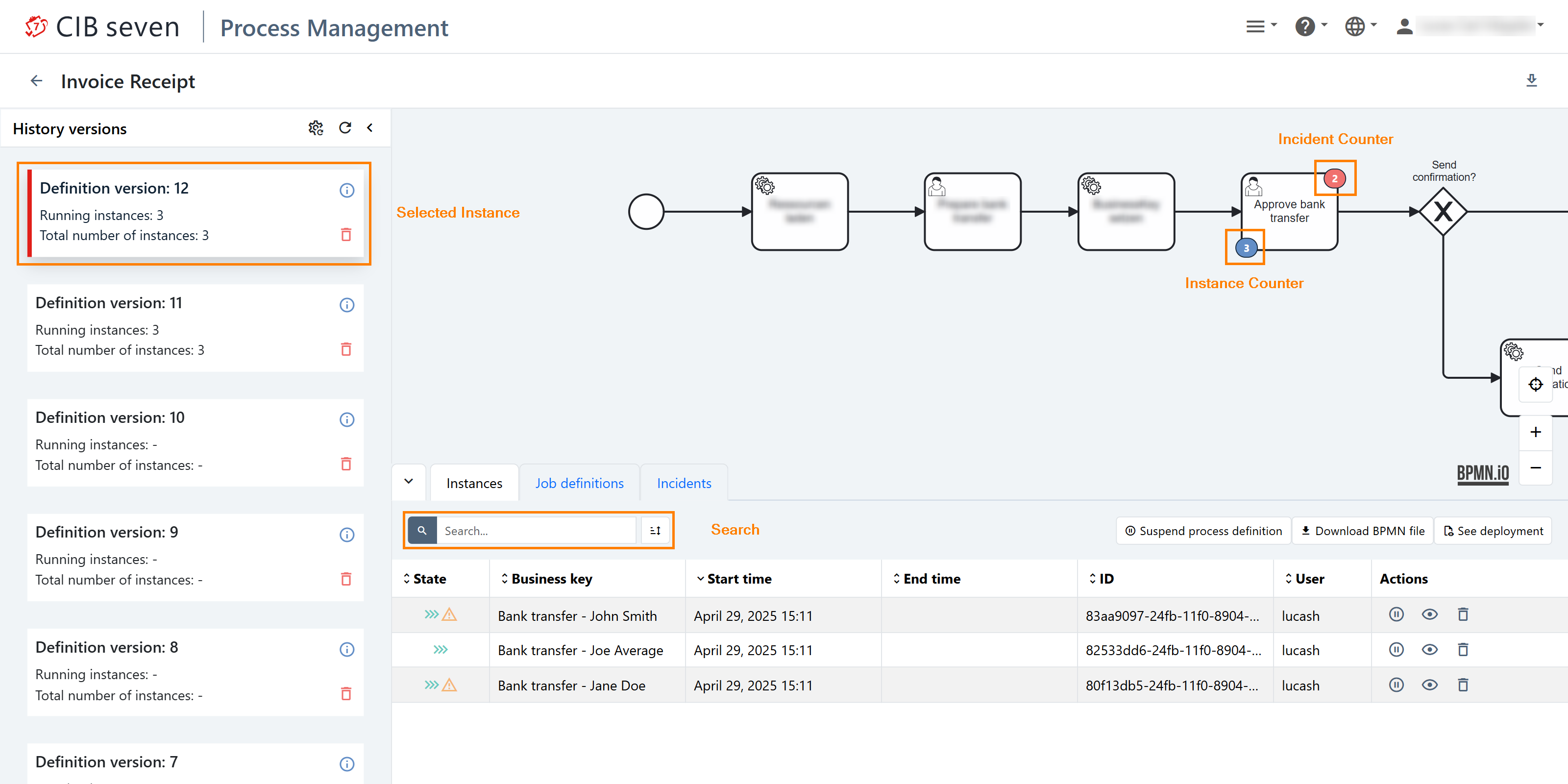The height and width of the screenshot is (784, 1568).
Task: Go back using the arrow beside Invoice Receipt
Action: click(37, 81)
